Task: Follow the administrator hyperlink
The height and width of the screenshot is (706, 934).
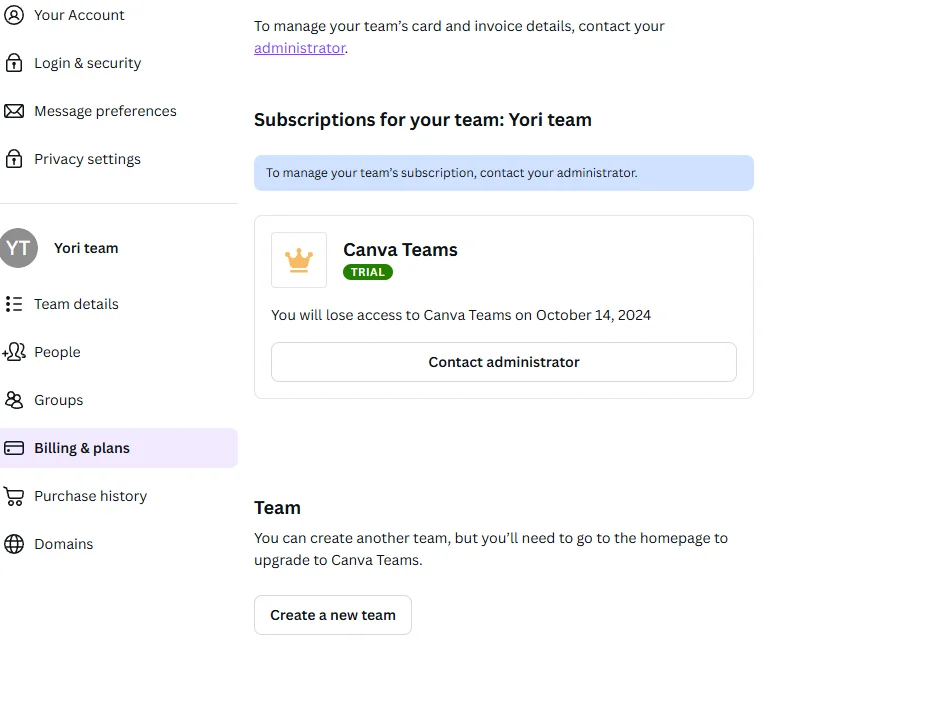Action: 300,48
